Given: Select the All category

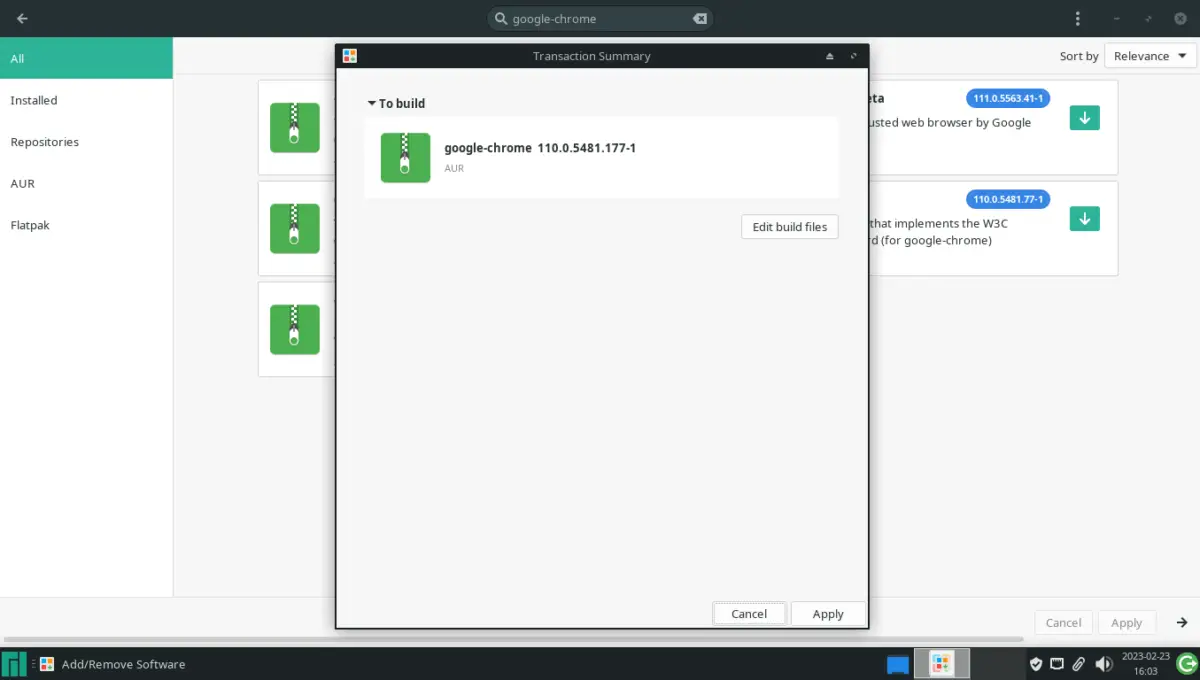Looking at the screenshot, I should pyautogui.click(x=86, y=58).
